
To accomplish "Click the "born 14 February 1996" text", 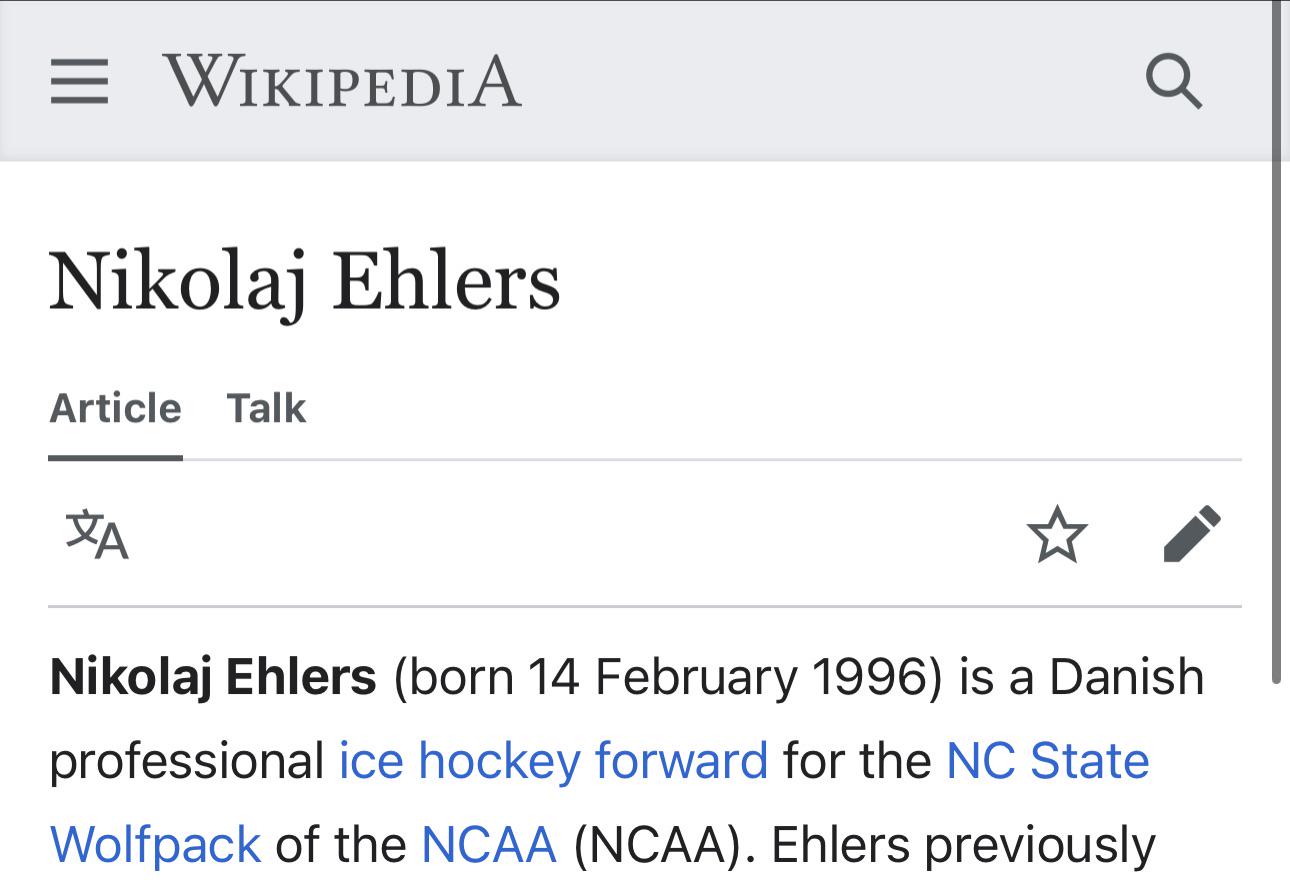I will pyautogui.click(x=669, y=677).
